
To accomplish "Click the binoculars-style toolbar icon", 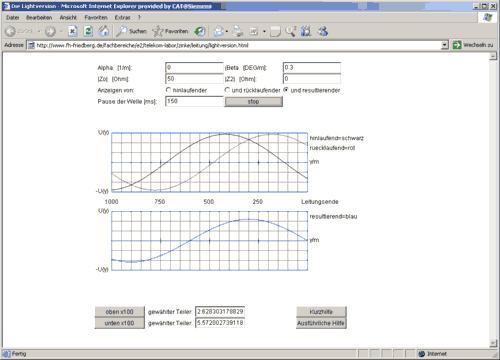I will (306, 31).
